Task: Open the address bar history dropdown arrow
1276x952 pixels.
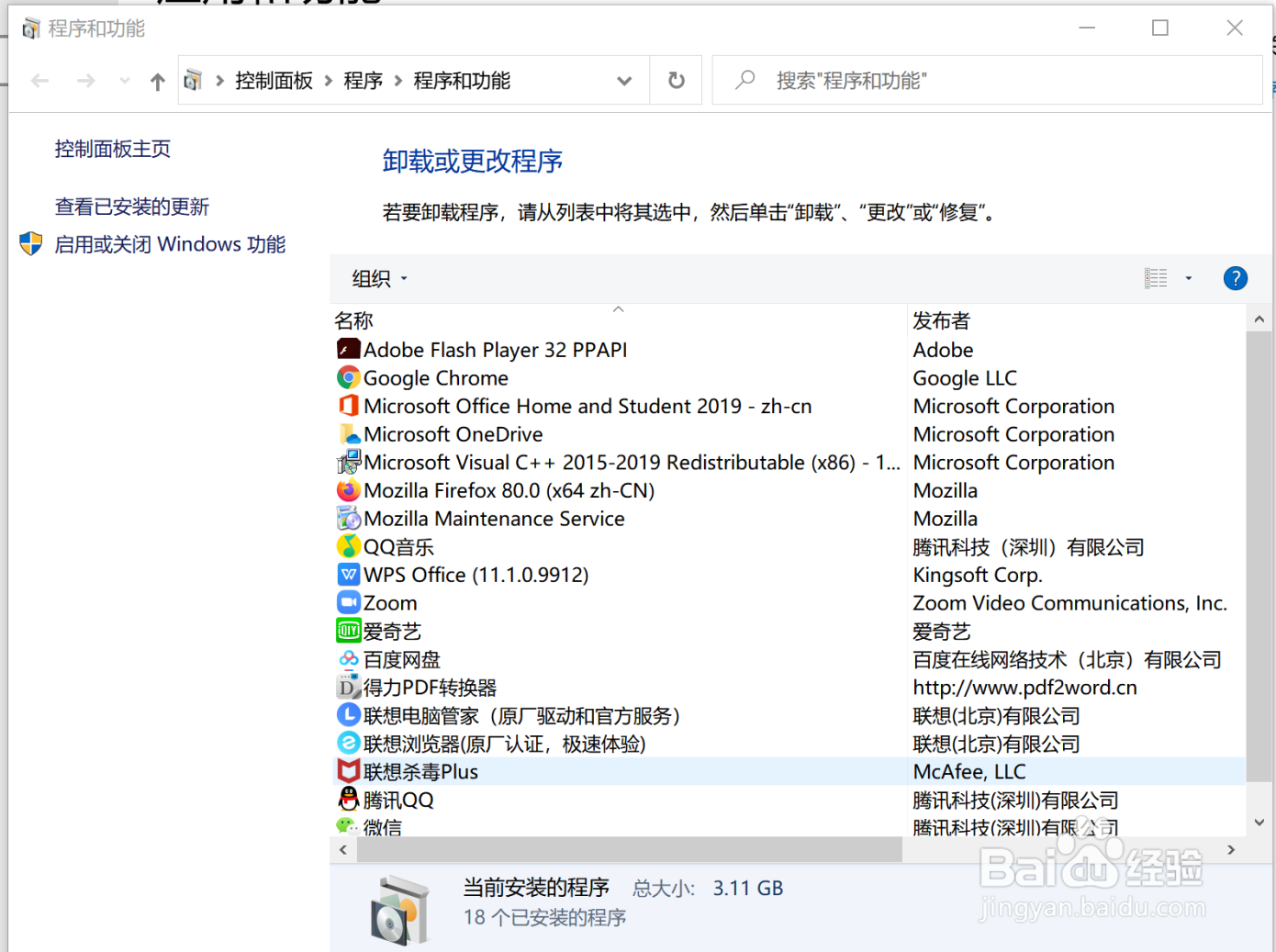Action: coord(624,80)
